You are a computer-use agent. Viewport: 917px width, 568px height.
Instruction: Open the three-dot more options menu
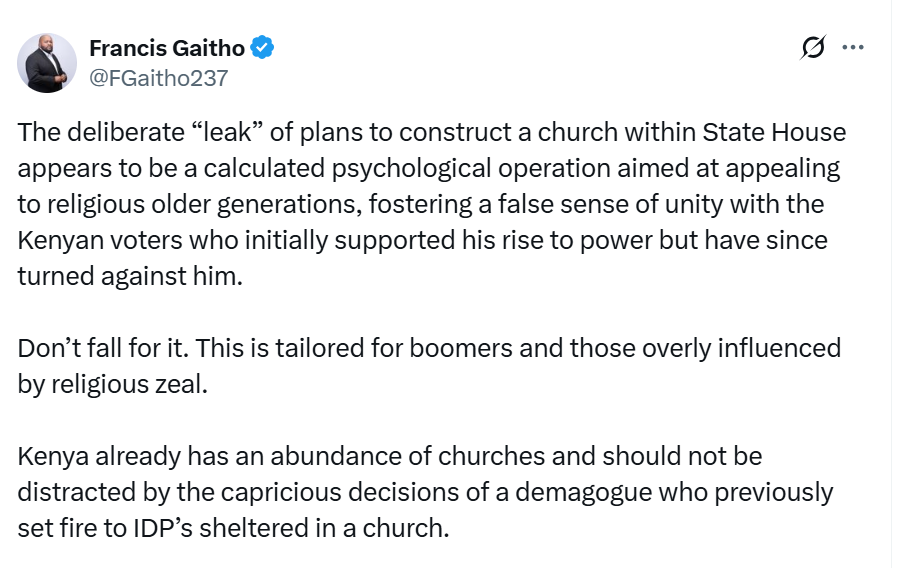[x=853, y=47]
